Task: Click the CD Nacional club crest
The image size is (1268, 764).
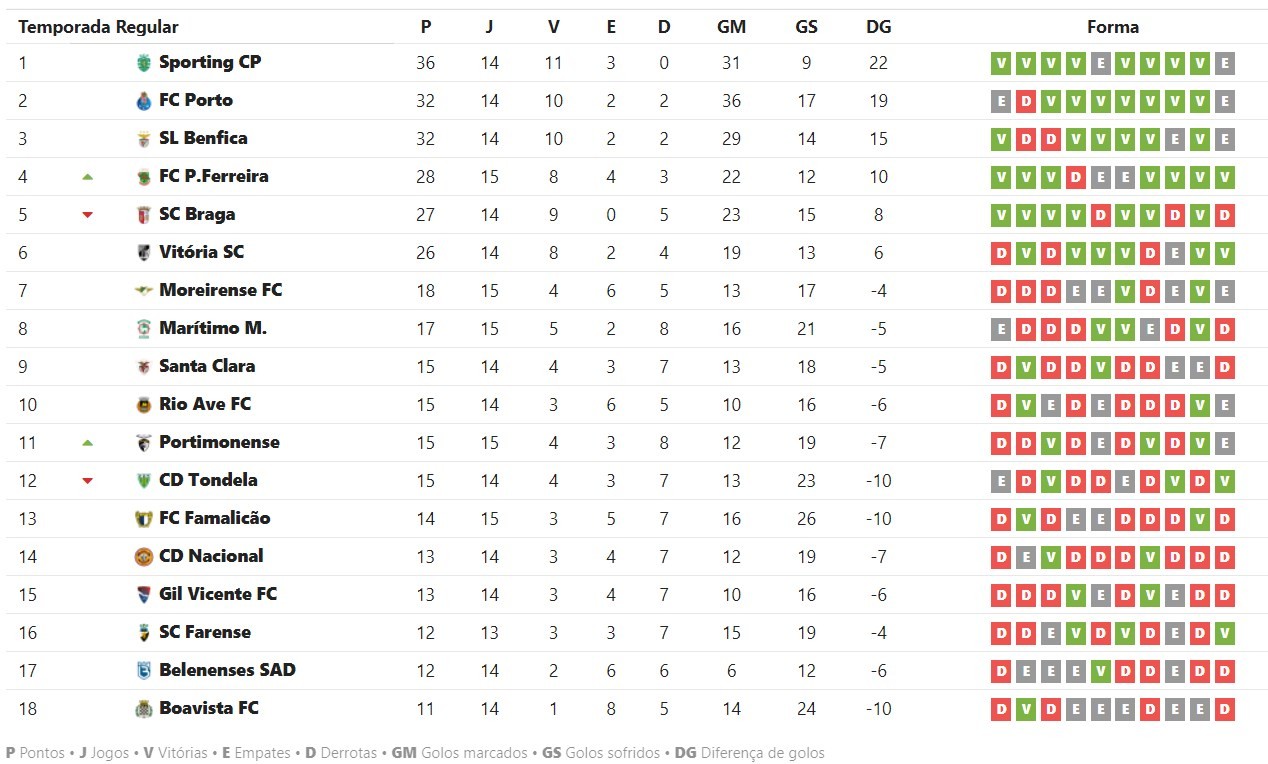Action: pyautogui.click(x=143, y=557)
